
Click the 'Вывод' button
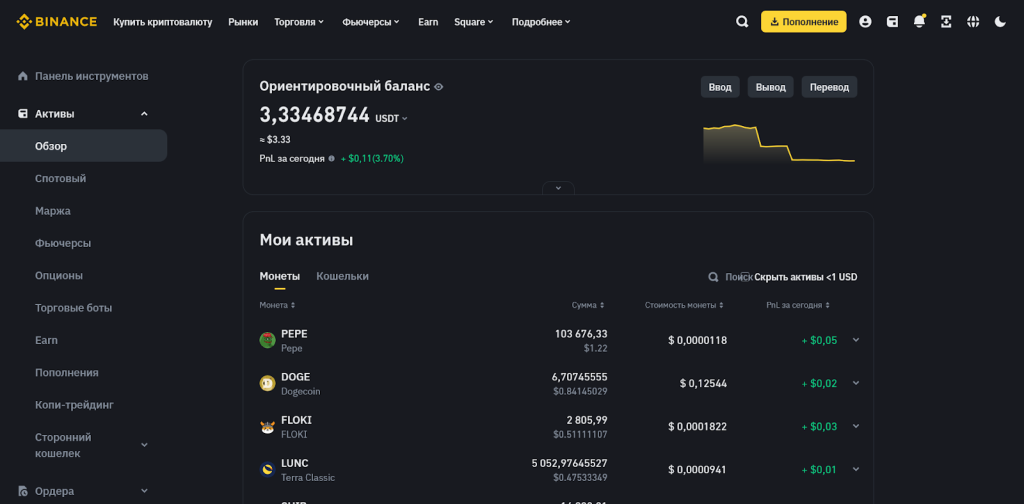770,87
